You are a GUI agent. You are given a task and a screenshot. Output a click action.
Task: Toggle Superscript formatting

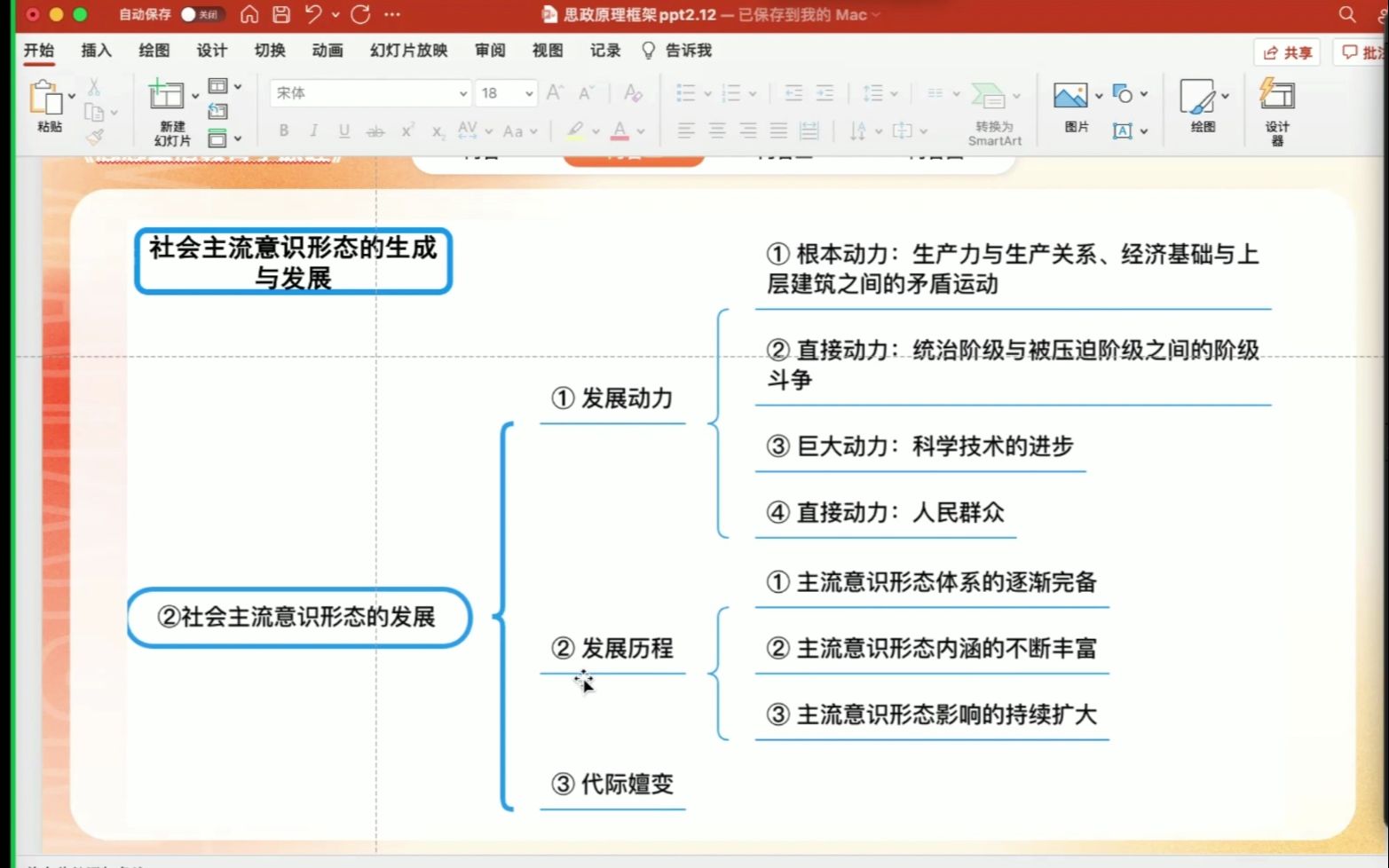406,130
